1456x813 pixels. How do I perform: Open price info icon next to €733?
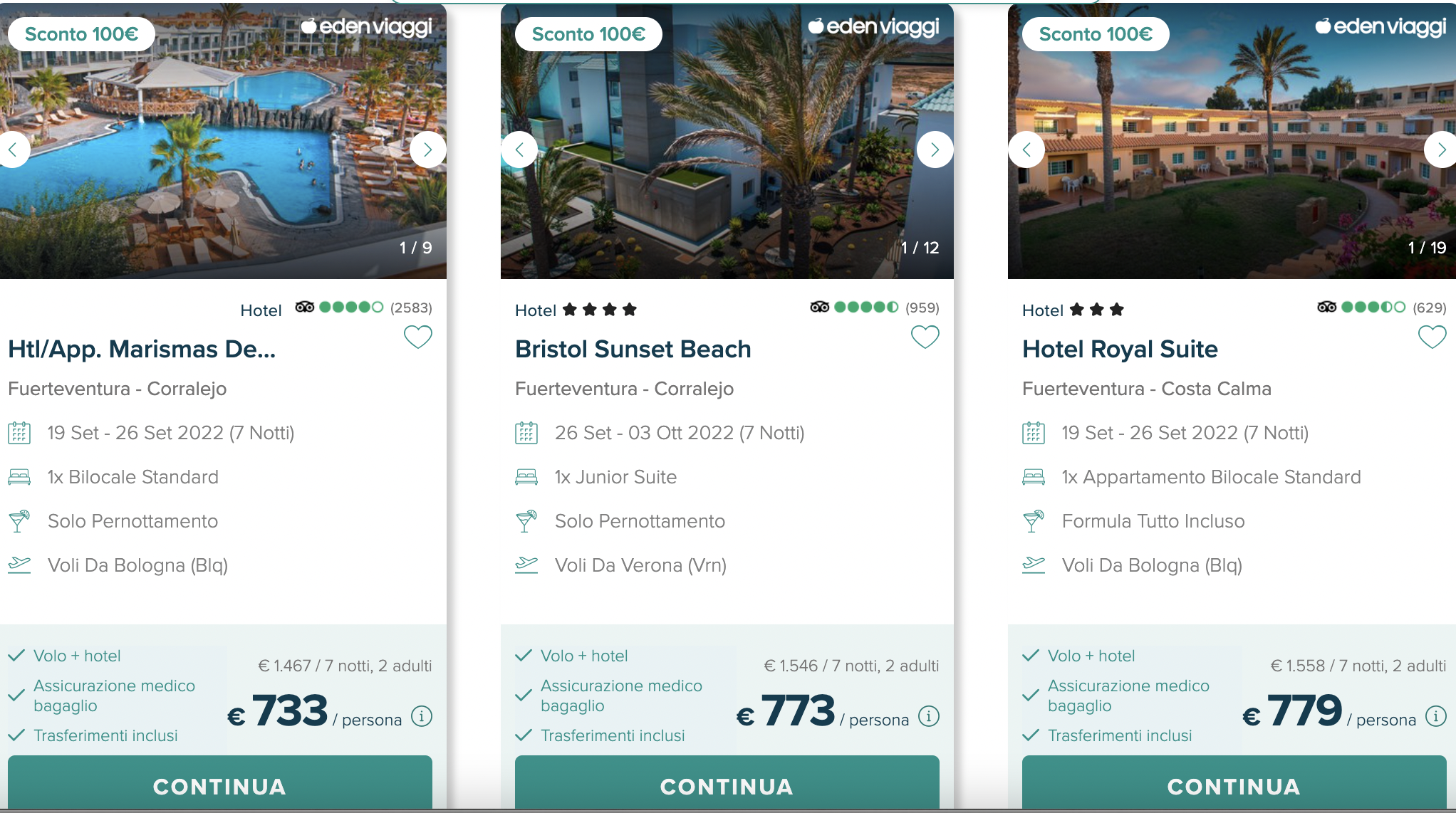pyautogui.click(x=422, y=715)
